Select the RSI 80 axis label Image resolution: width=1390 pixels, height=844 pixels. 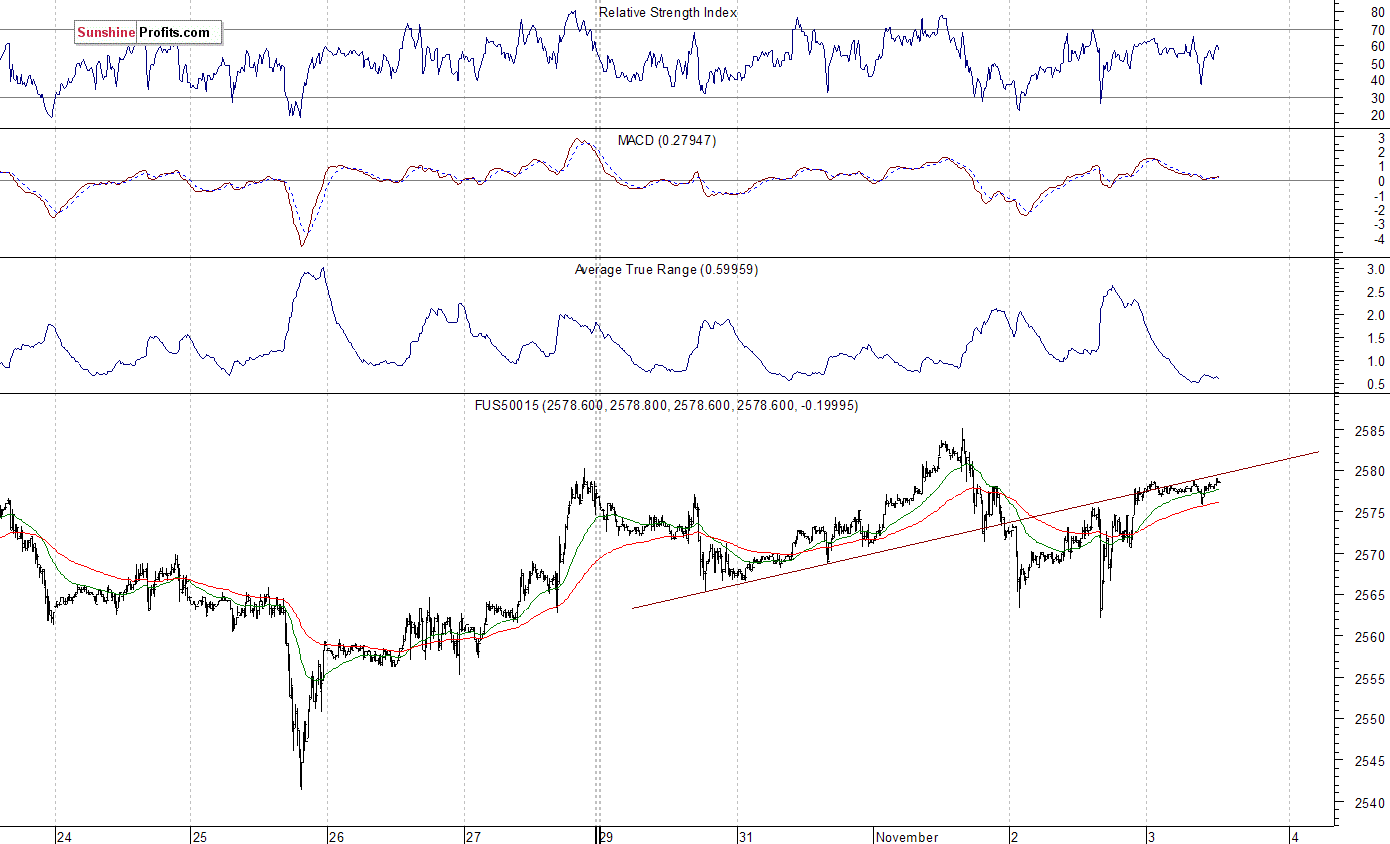[x=1377, y=13]
